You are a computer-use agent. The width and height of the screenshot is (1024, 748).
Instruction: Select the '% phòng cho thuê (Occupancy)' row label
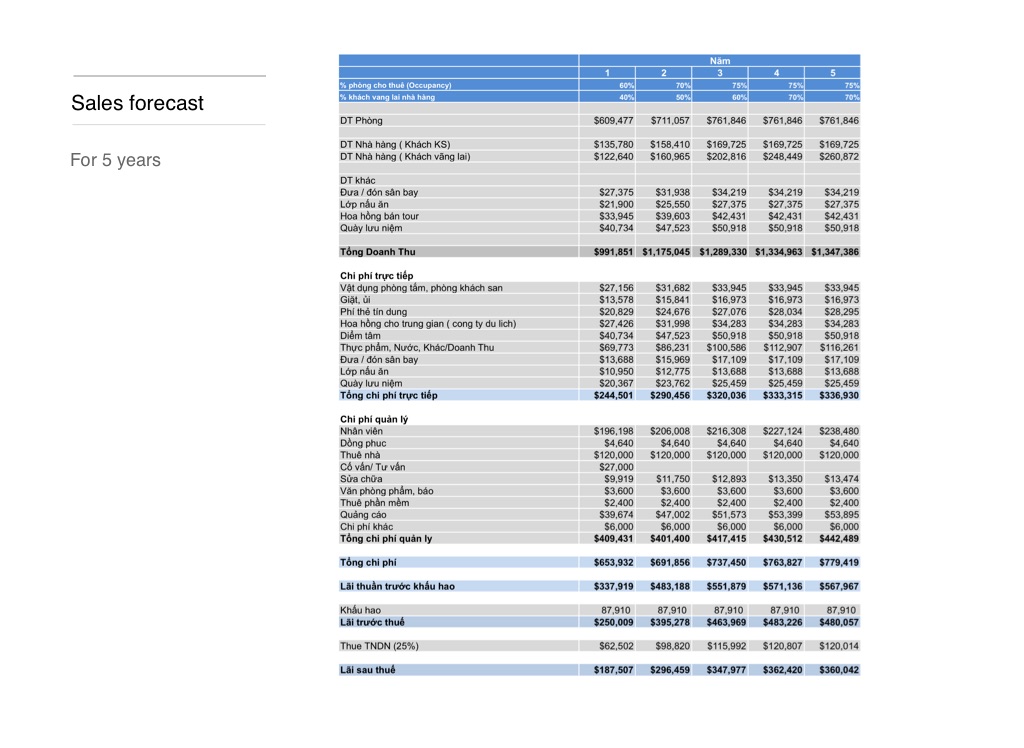[x=390, y=85]
